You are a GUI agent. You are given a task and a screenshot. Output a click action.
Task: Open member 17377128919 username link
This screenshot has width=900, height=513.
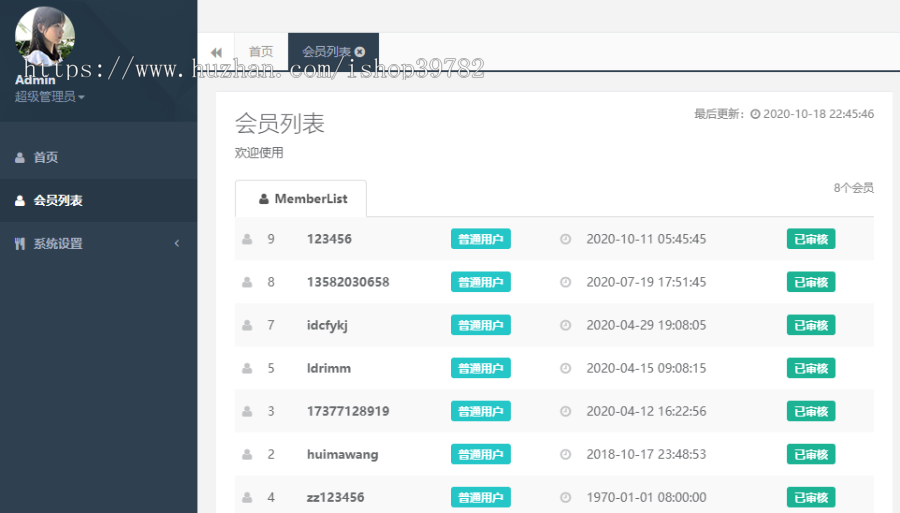348,411
